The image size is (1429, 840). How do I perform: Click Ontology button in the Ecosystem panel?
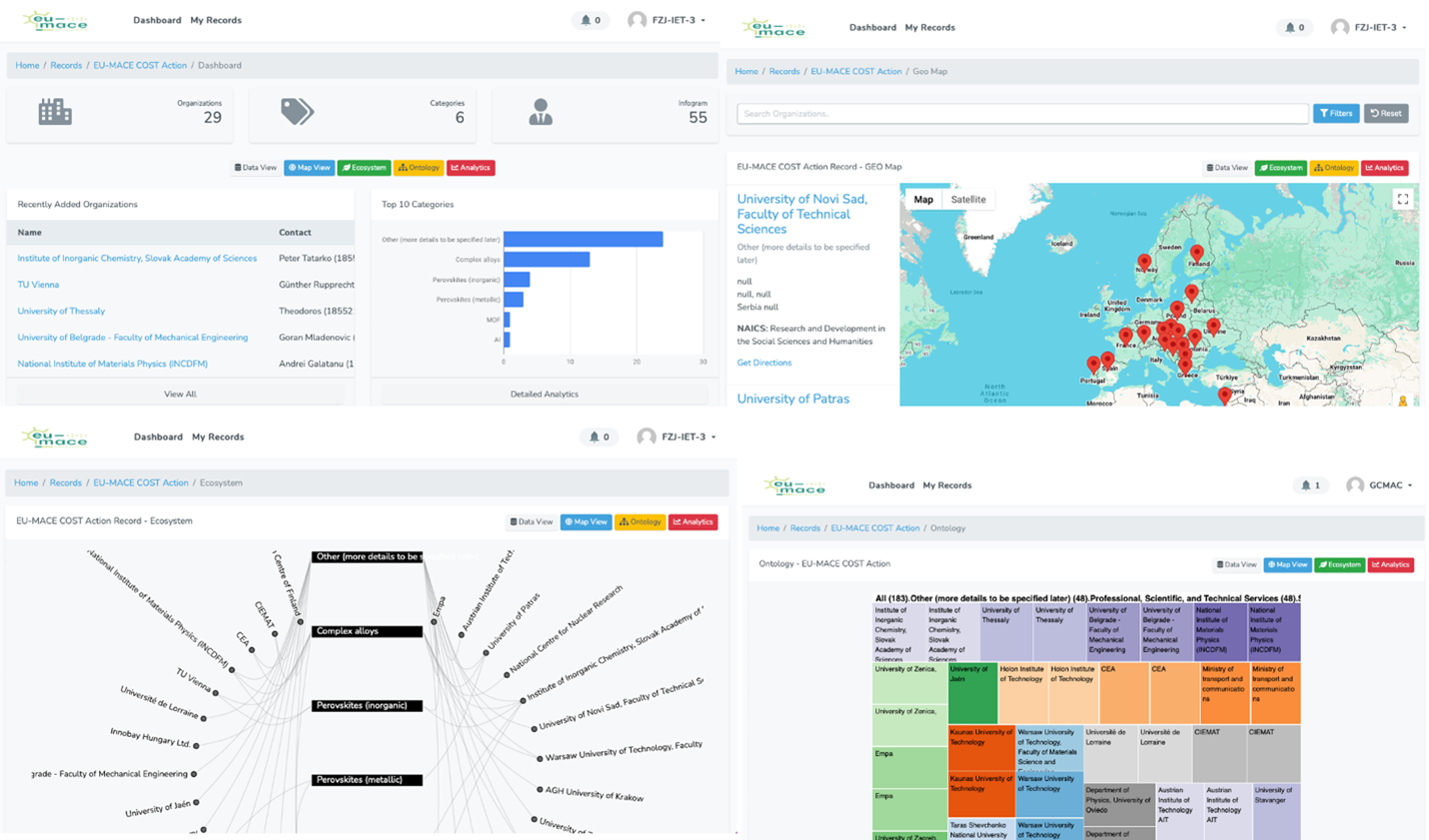click(x=641, y=521)
